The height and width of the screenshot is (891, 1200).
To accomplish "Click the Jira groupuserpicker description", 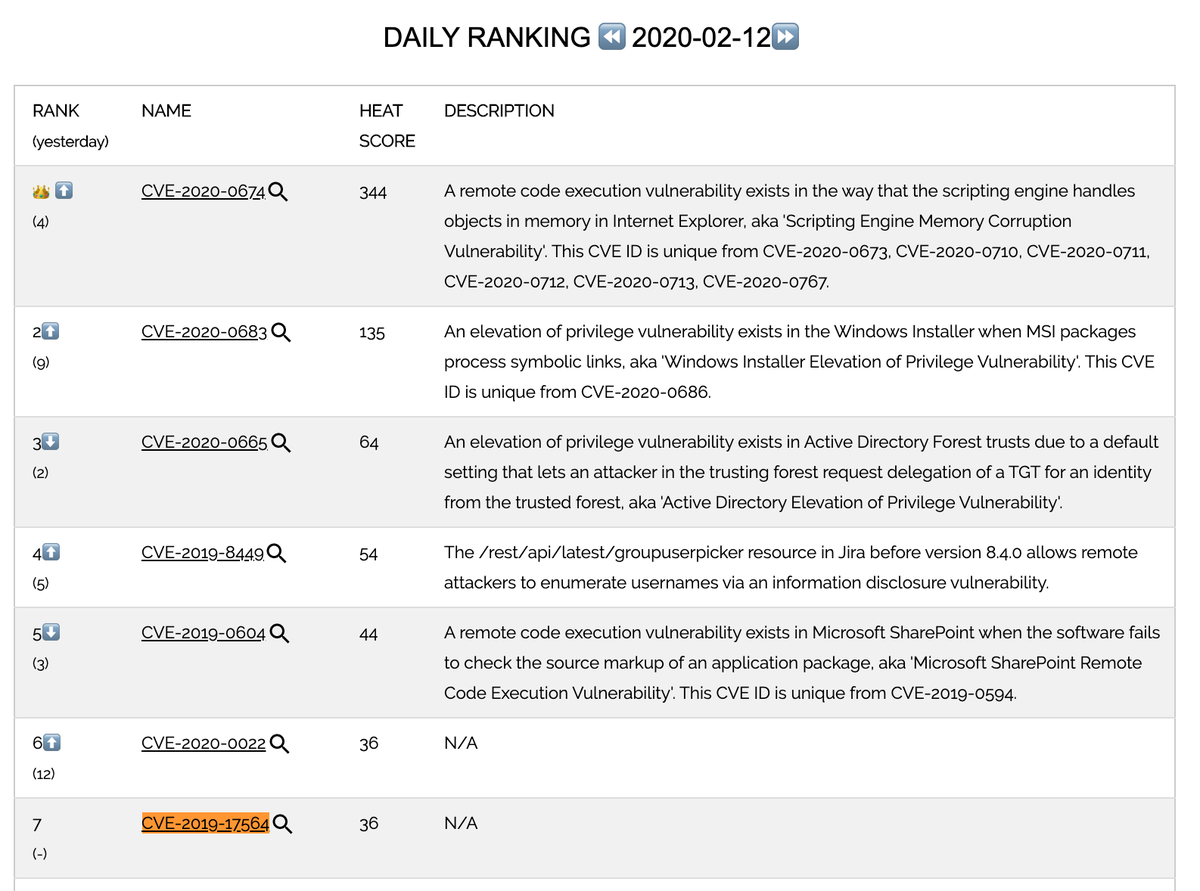I will coord(791,567).
